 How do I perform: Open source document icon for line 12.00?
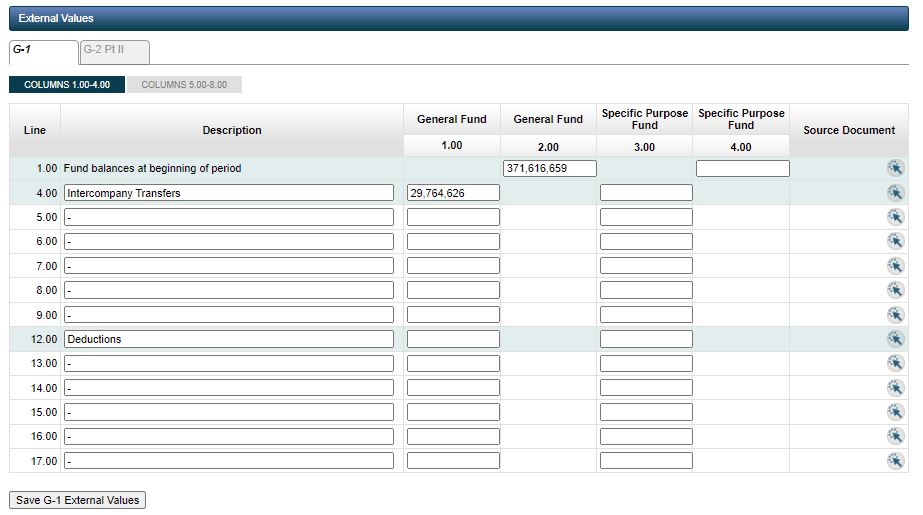[x=895, y=339]
